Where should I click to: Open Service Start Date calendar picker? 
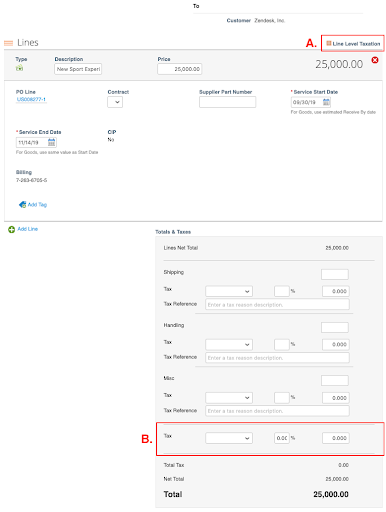click(x=326, y=102)
